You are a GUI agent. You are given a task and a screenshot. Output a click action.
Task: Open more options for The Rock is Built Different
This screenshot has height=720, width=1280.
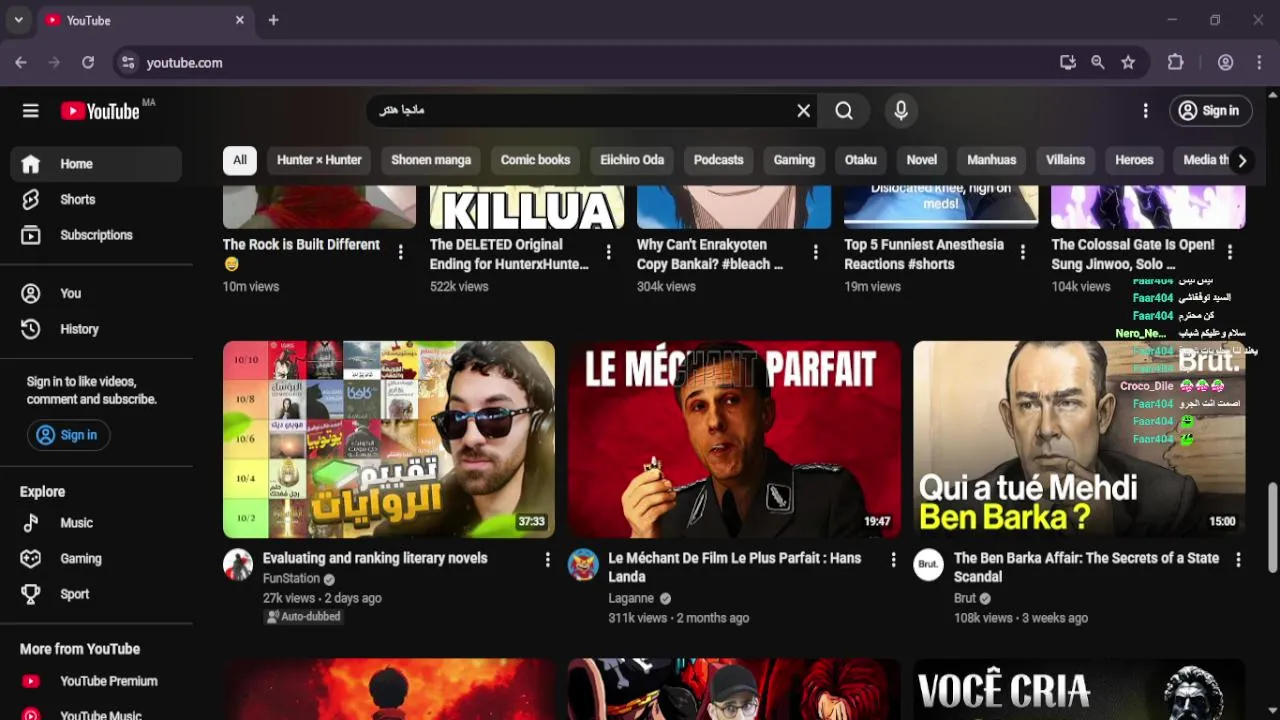pos(401,253)
